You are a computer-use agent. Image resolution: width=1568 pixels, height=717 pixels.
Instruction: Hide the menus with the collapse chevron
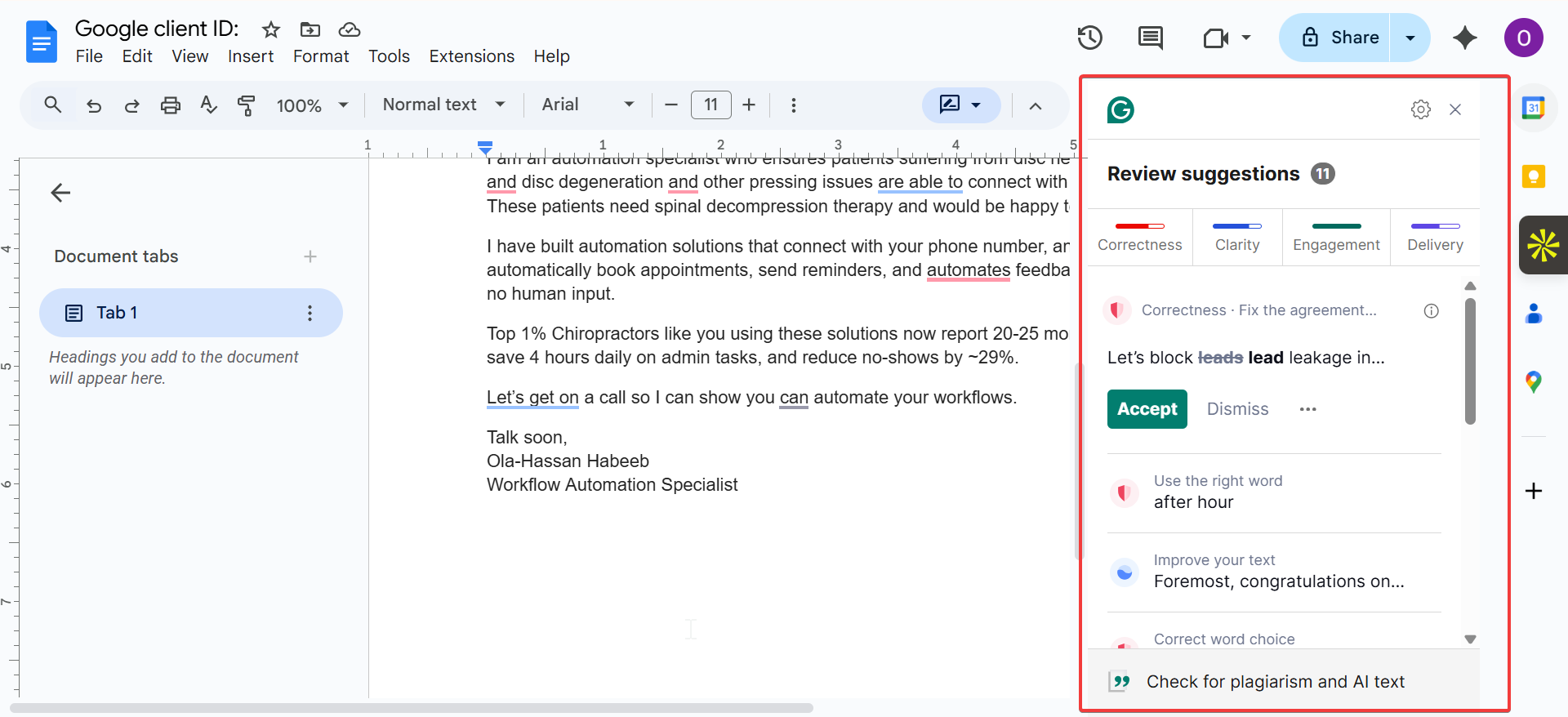pos(1035,105)
